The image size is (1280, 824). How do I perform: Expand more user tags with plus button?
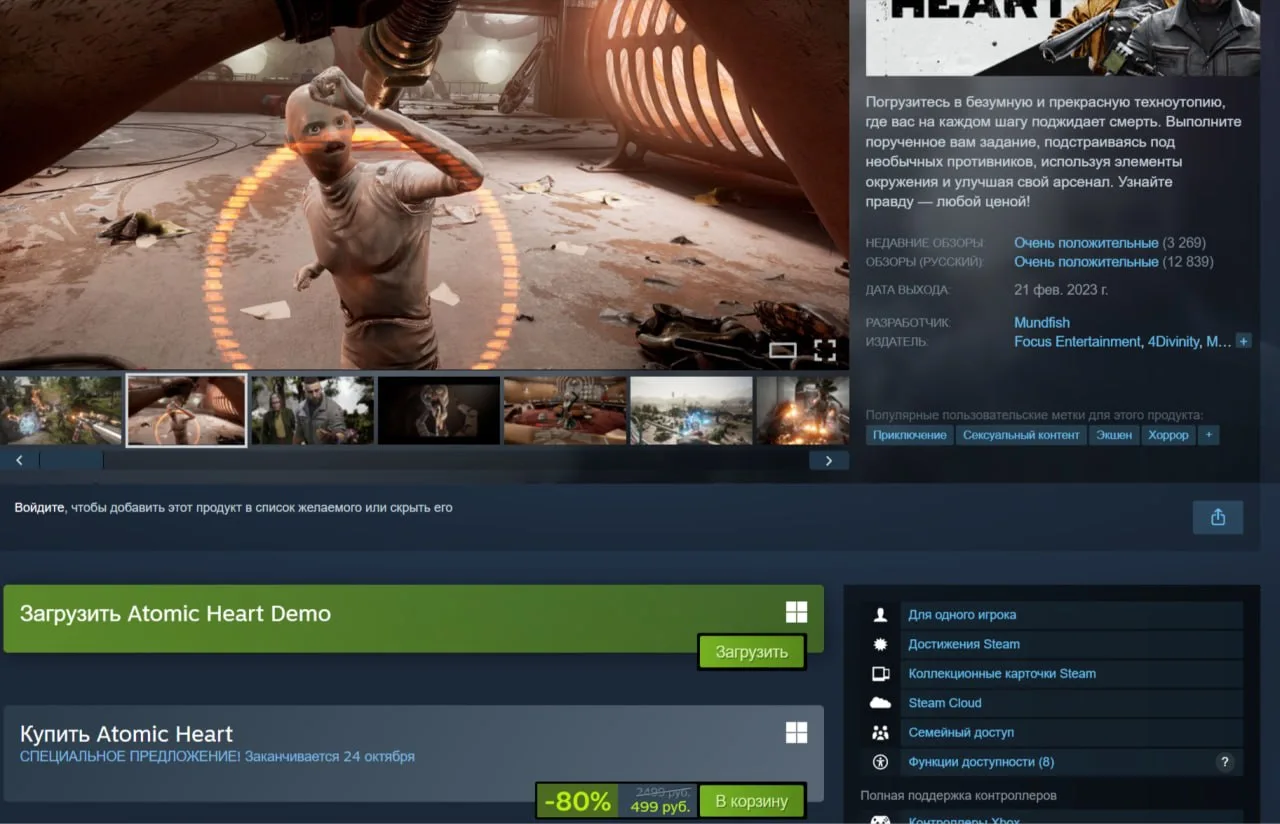[x=1209, y=435]
